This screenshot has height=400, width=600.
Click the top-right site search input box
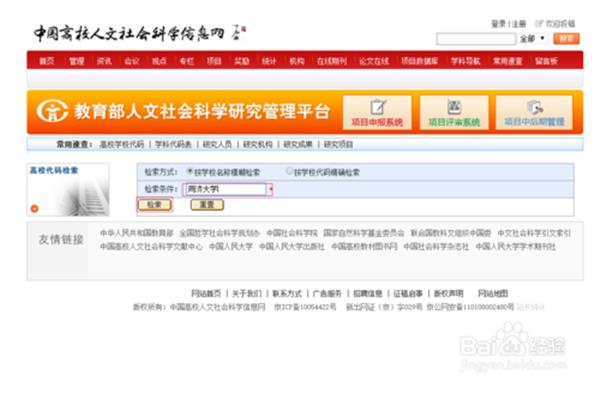476,39
